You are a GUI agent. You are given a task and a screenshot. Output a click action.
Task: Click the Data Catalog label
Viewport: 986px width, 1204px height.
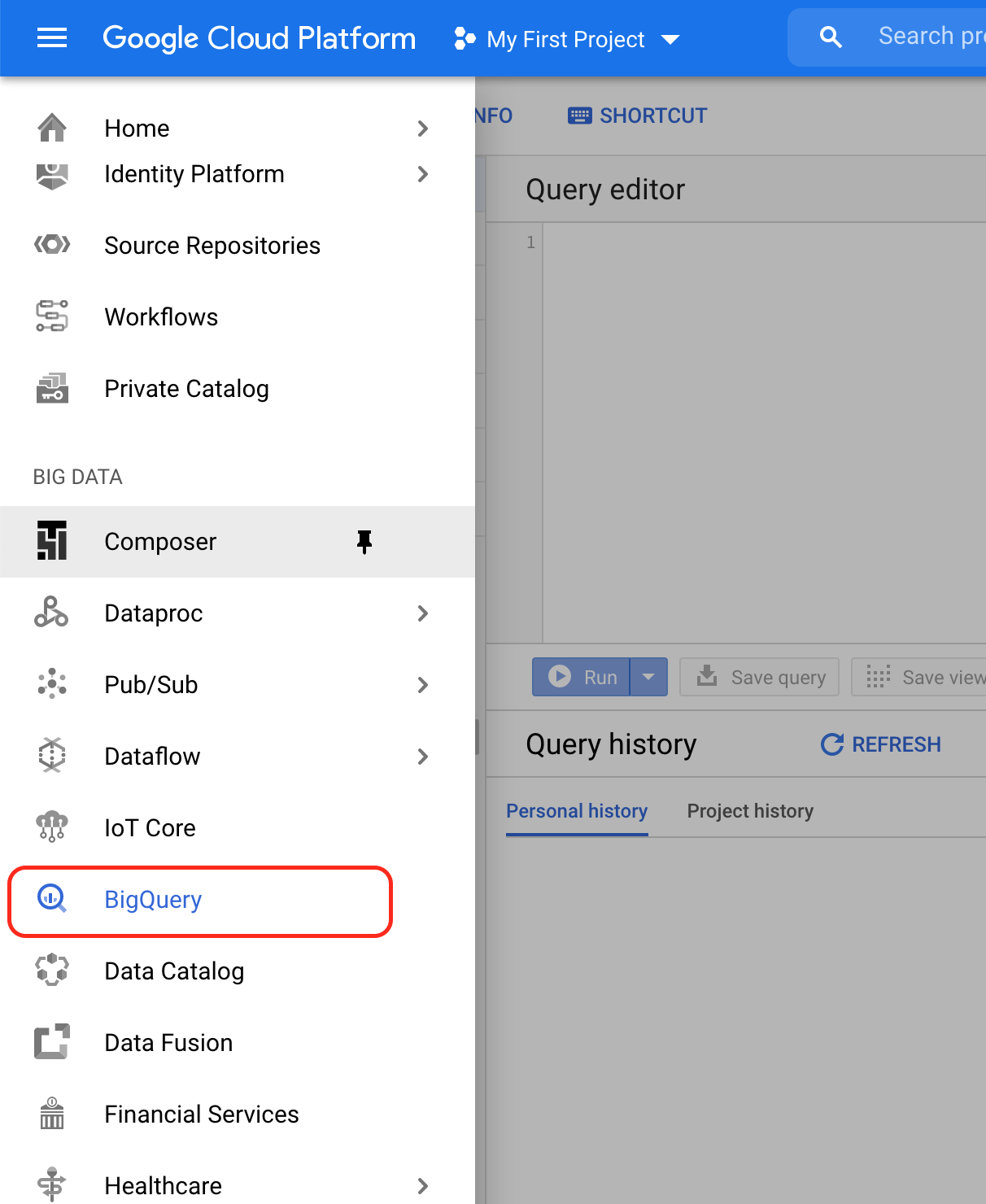[174, 971]
